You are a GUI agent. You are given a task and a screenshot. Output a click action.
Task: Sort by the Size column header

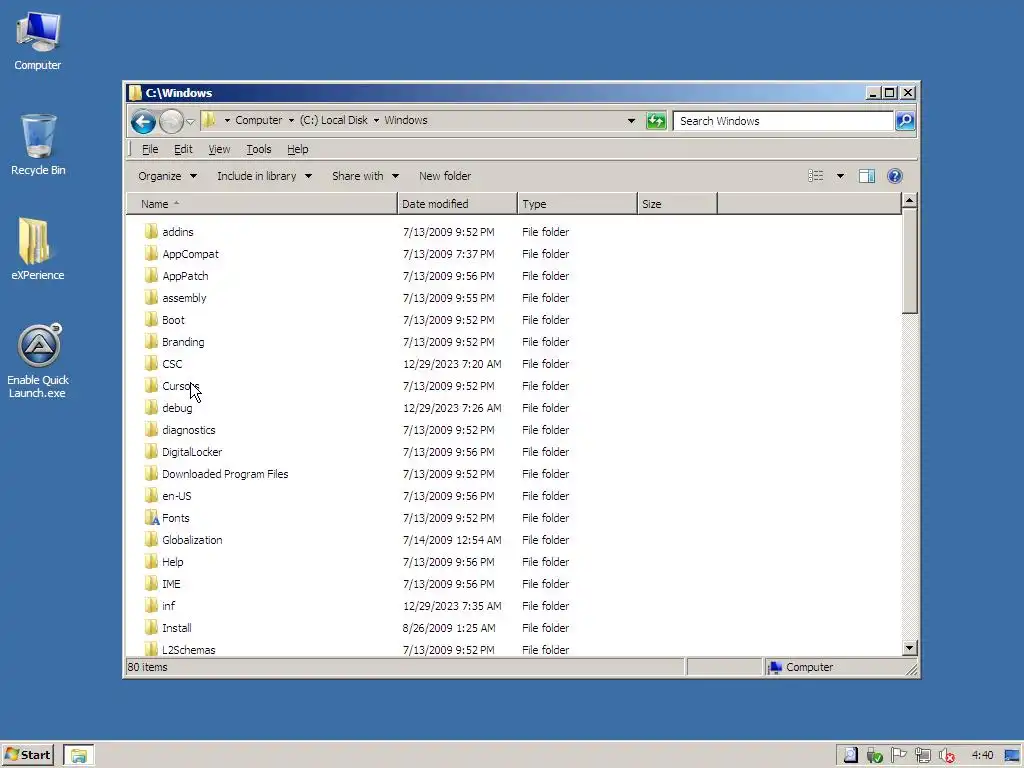tap(677, 204)
